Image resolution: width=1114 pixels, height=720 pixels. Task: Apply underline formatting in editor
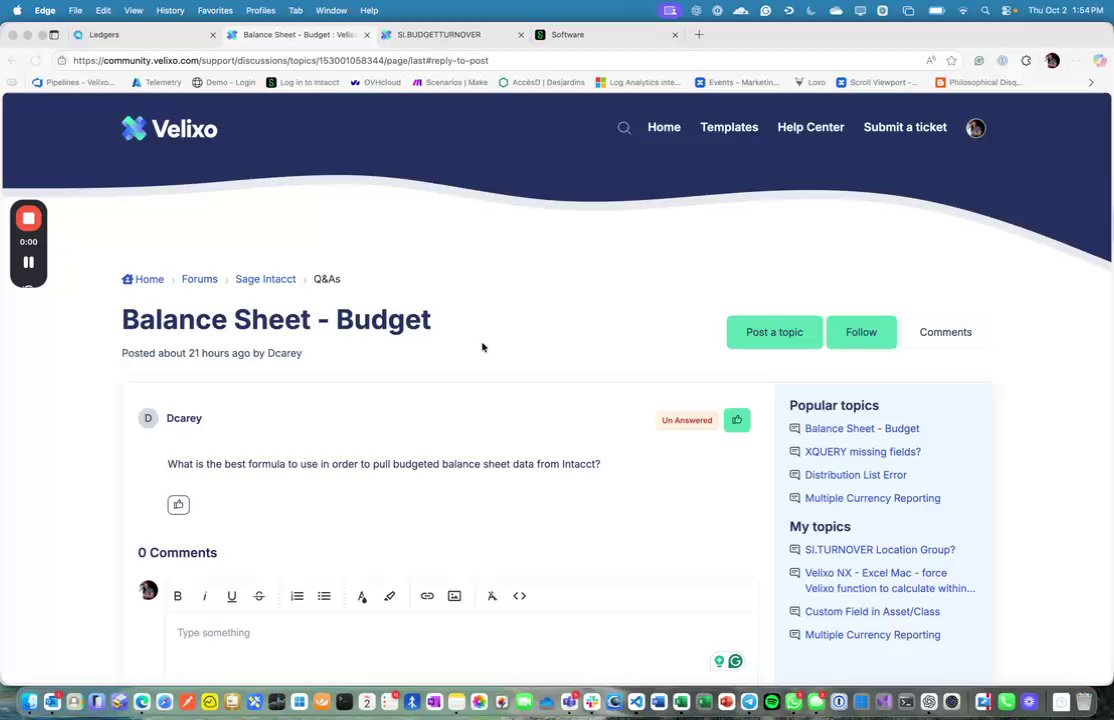(232, 596)
